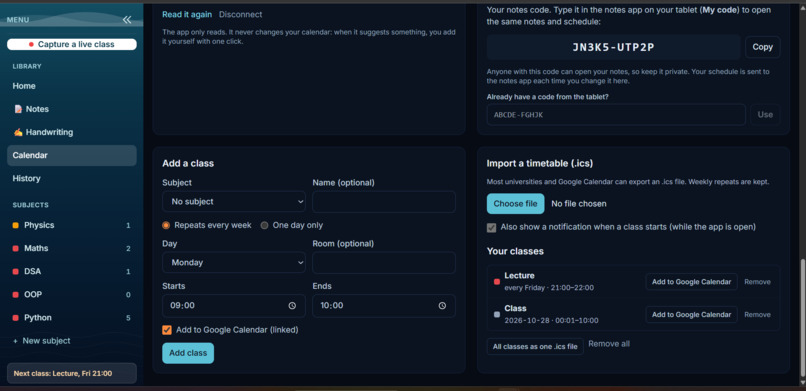Click the Room (optional) input field

coord(384,263)
